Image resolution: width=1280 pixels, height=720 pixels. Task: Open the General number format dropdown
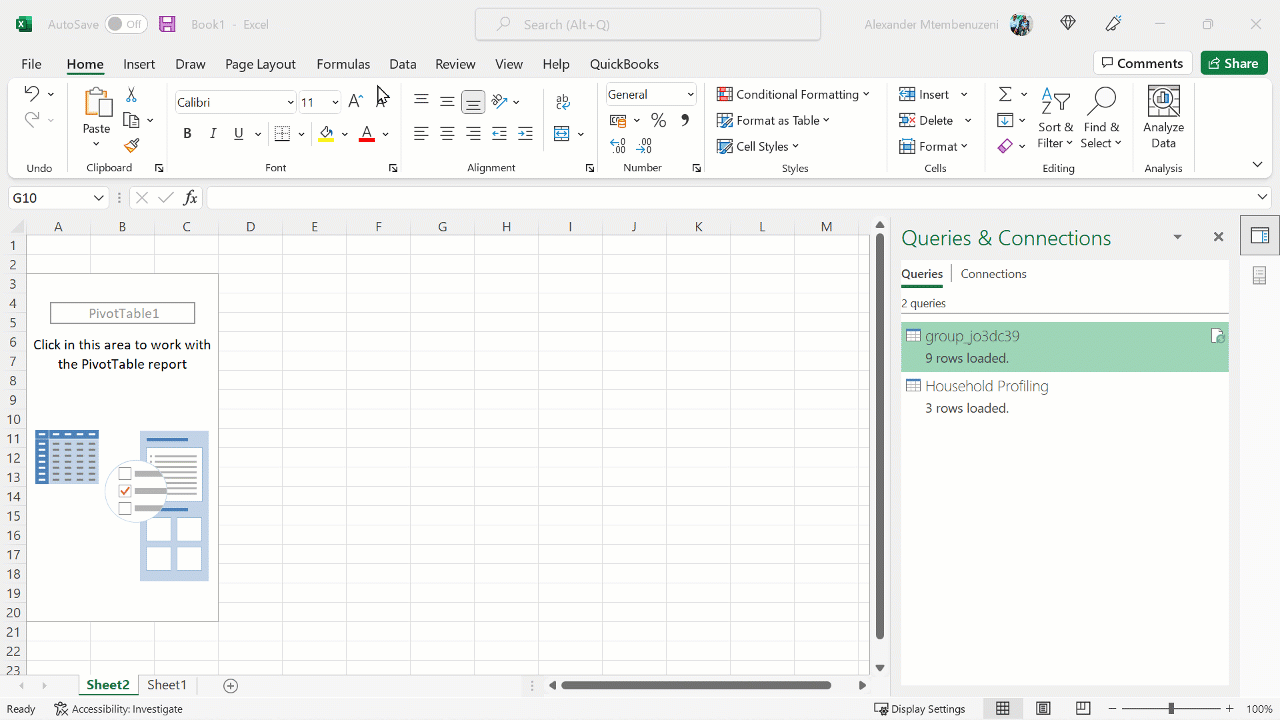click(x=690, y=93)
